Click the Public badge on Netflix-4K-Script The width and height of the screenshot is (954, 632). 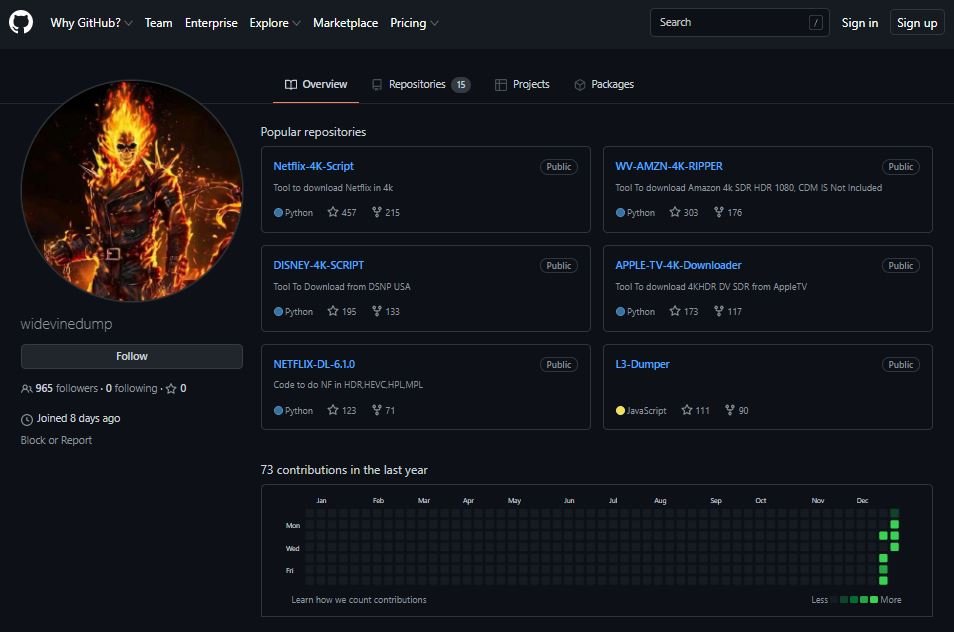click(559, 167)
